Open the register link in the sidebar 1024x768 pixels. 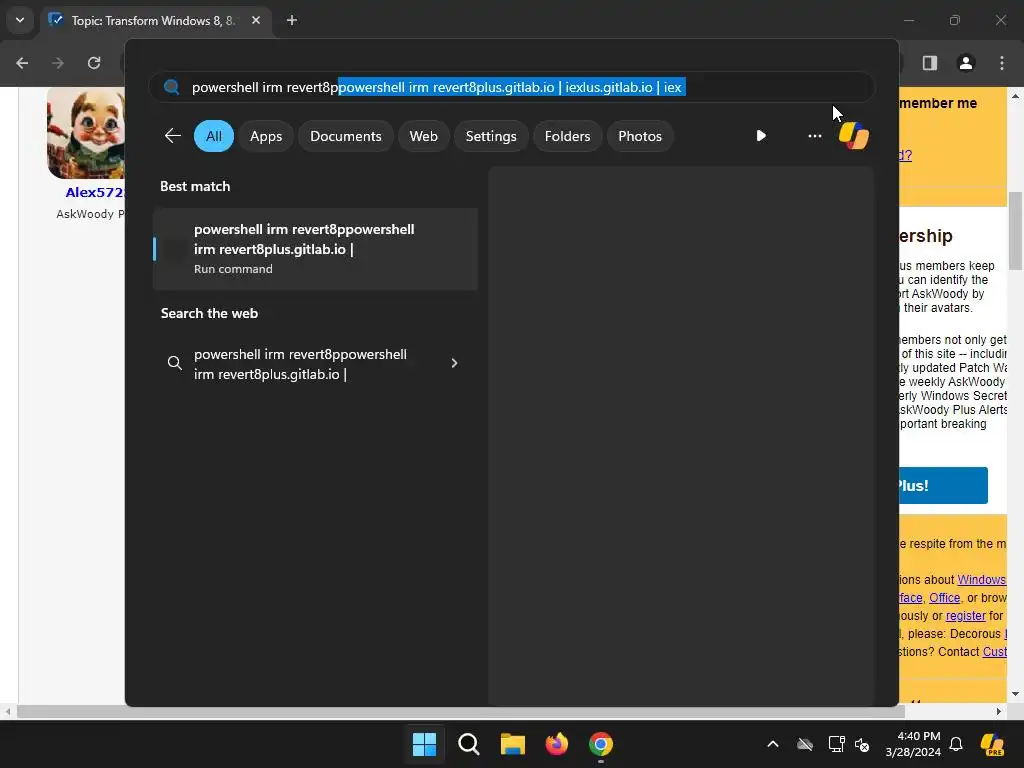tap(965, 616)
